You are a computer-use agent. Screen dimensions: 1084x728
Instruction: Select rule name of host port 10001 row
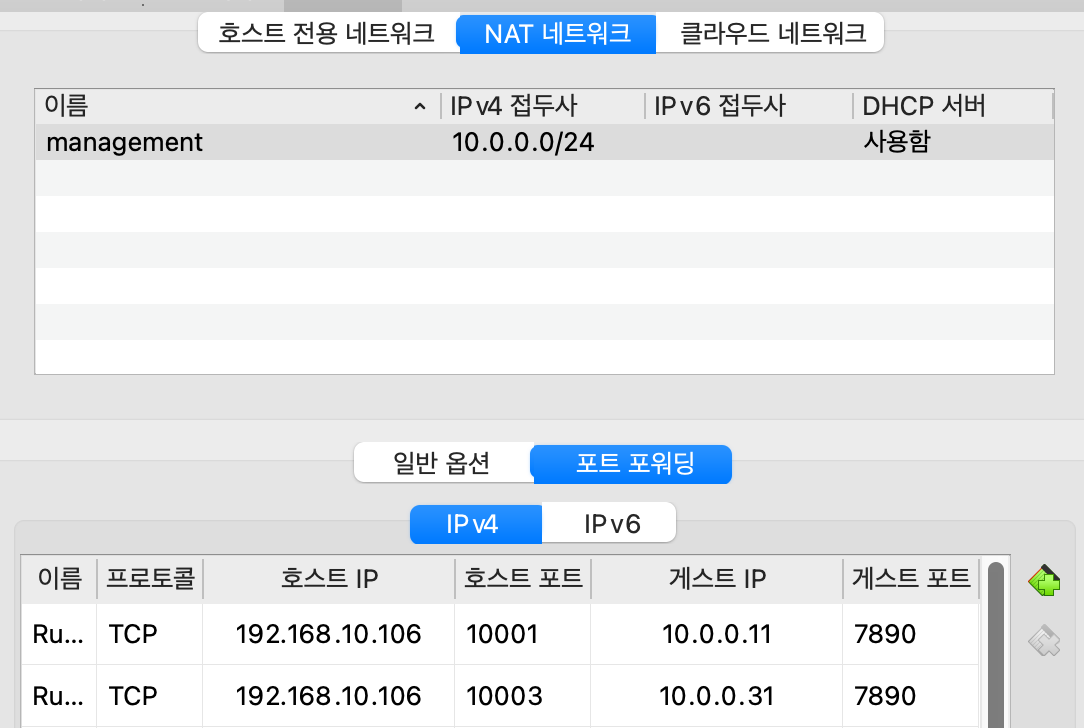click(x=59, y=634)
